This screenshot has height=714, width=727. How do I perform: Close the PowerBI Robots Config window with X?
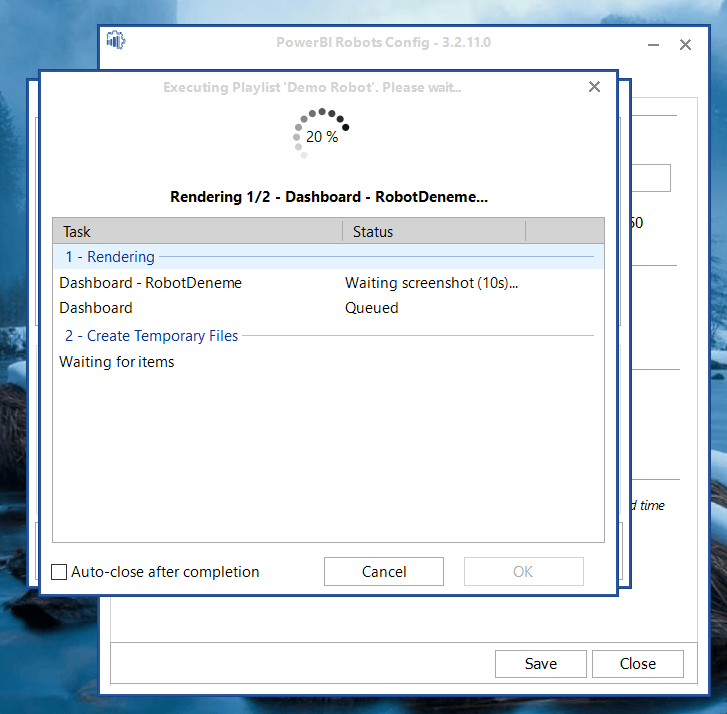pos(685,45)
